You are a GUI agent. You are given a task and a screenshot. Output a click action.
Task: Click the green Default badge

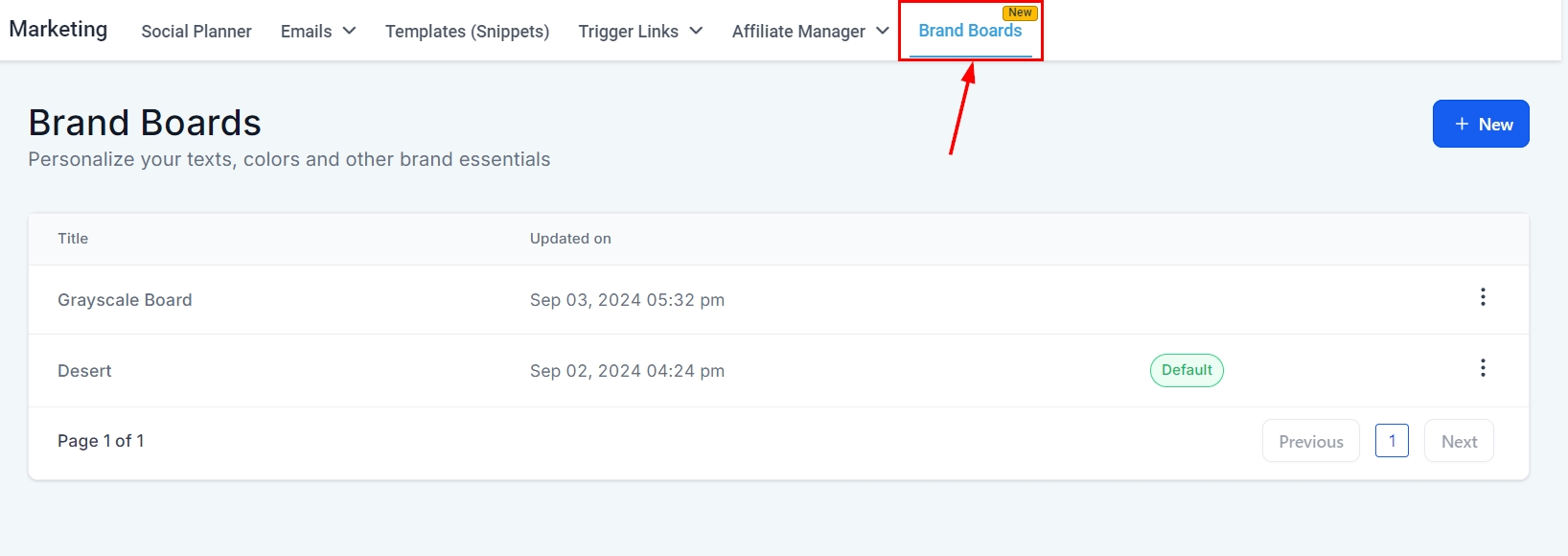pyautogui.click(x=1187, y=370)
